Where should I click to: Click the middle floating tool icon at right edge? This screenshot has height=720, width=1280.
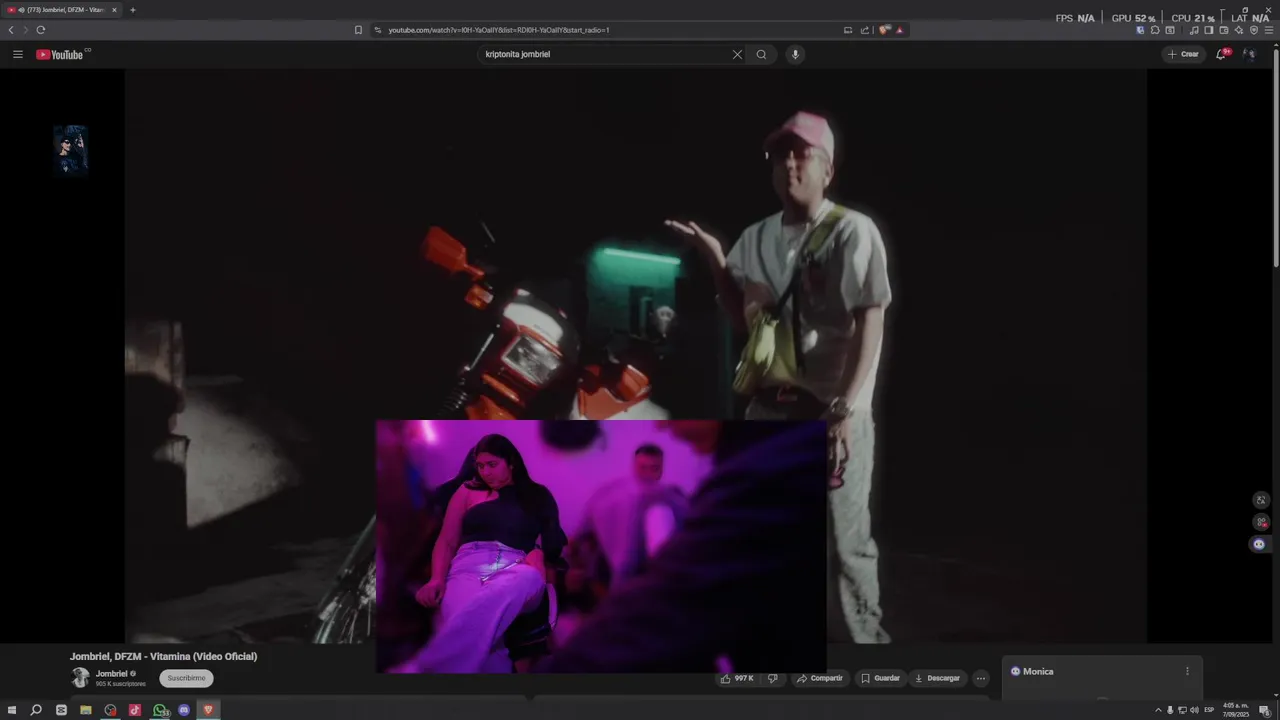tap(1261, 522)
